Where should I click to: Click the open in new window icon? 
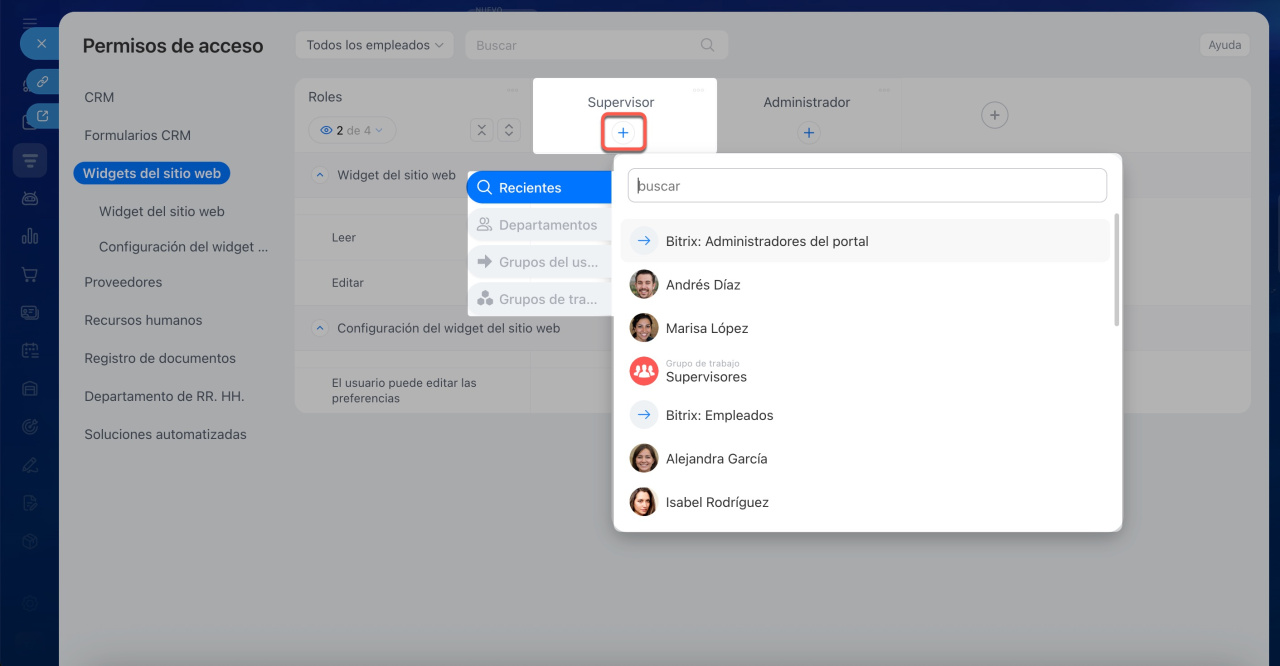pyautogui.click(x=42, y=116)
